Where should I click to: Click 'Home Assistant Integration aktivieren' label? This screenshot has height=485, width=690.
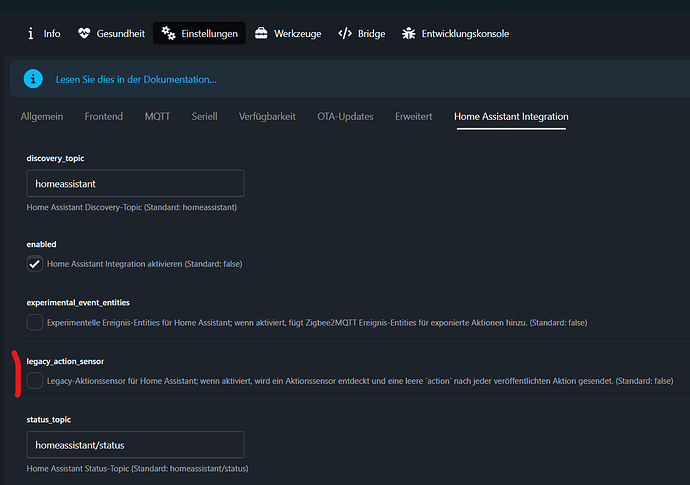point(145,264)
